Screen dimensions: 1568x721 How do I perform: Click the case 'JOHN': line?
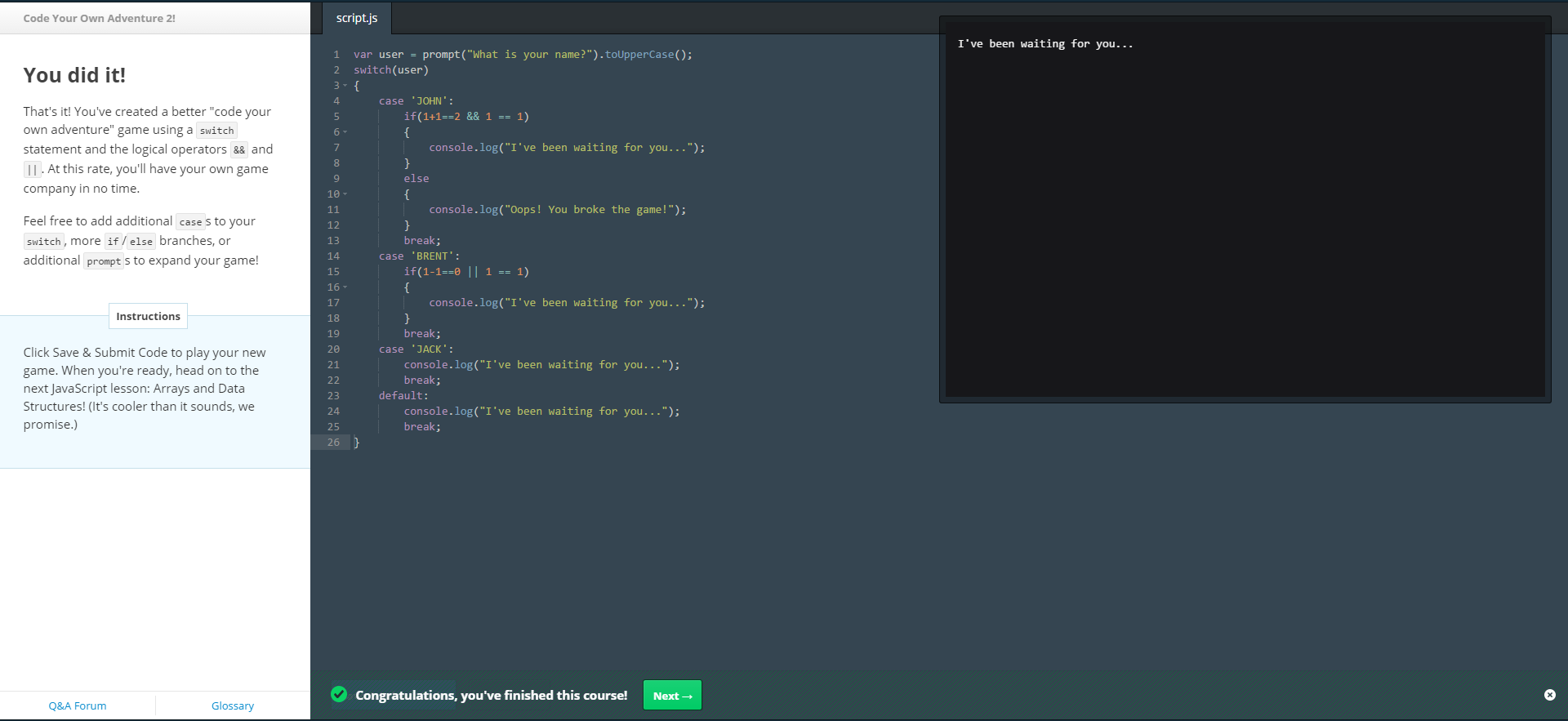[x=416, y=101]
